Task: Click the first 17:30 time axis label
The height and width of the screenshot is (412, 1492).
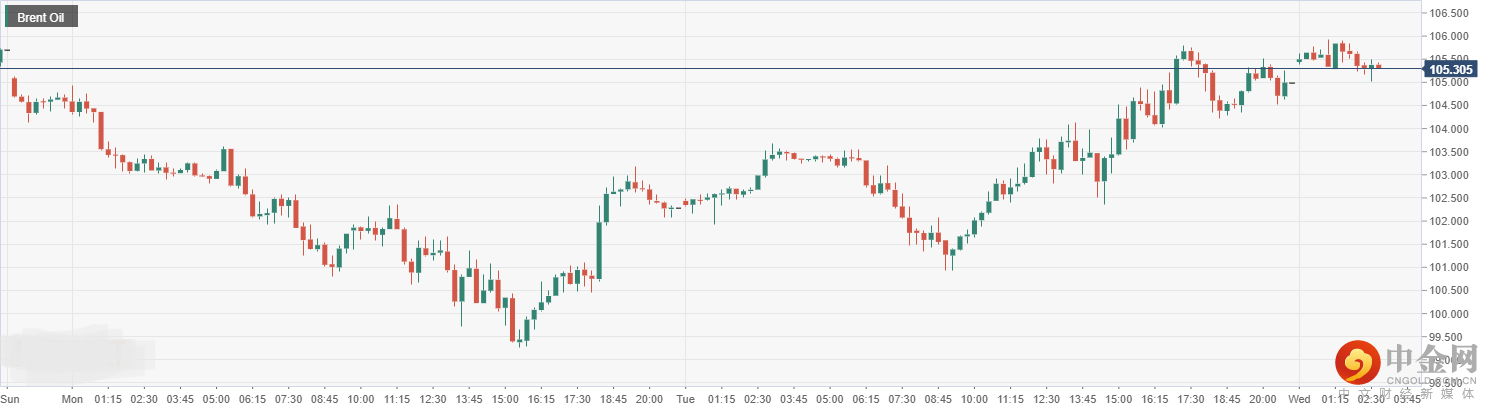Action: point(576,399)
